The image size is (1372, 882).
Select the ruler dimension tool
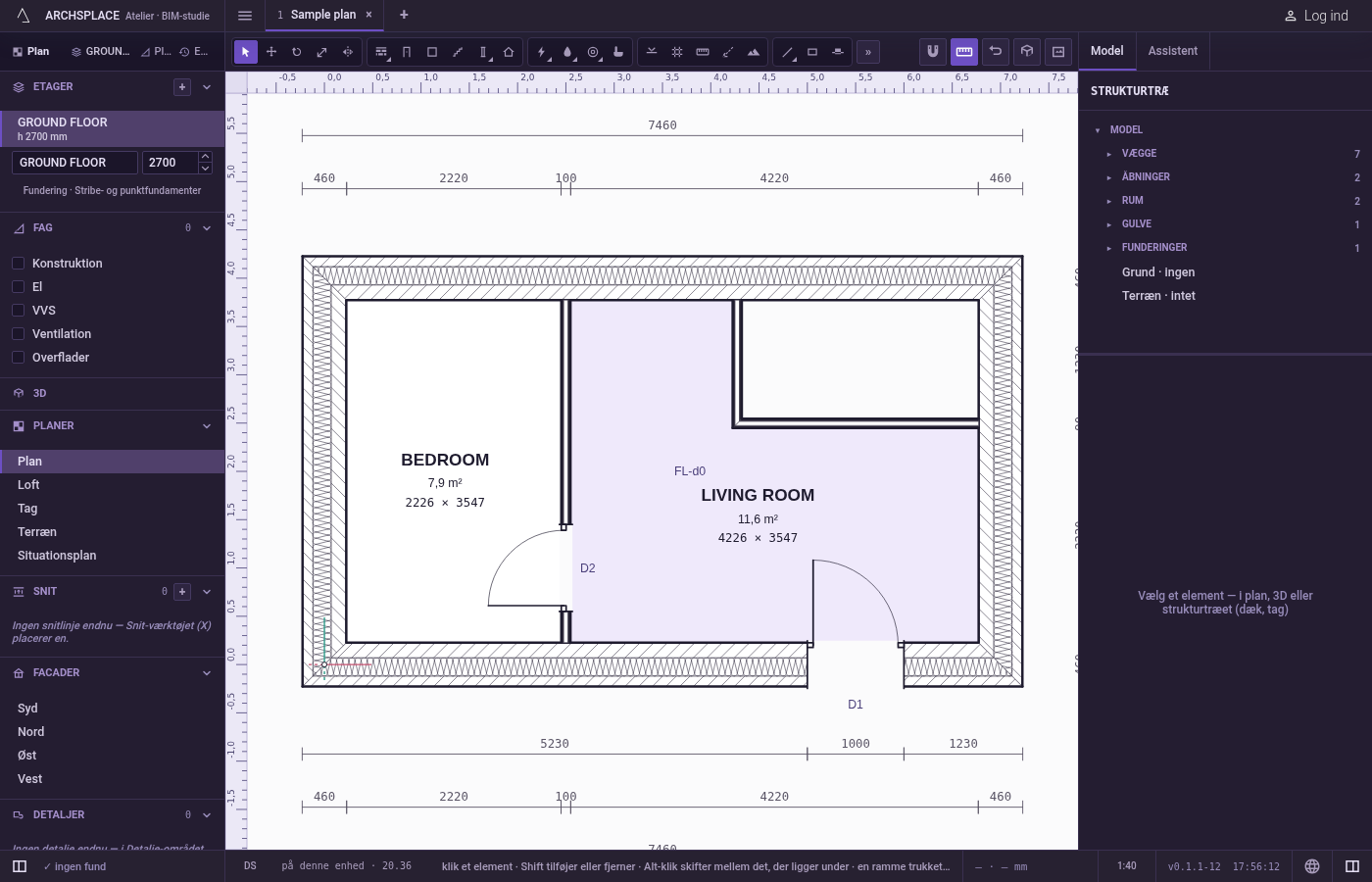(x=703, y=52)
